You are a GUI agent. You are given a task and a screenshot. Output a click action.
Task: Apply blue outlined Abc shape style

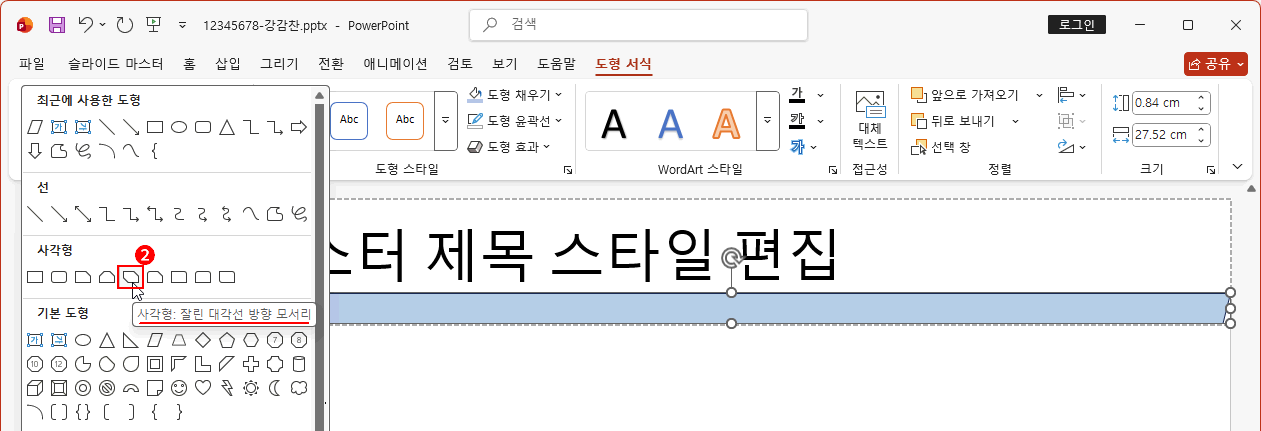349,120
